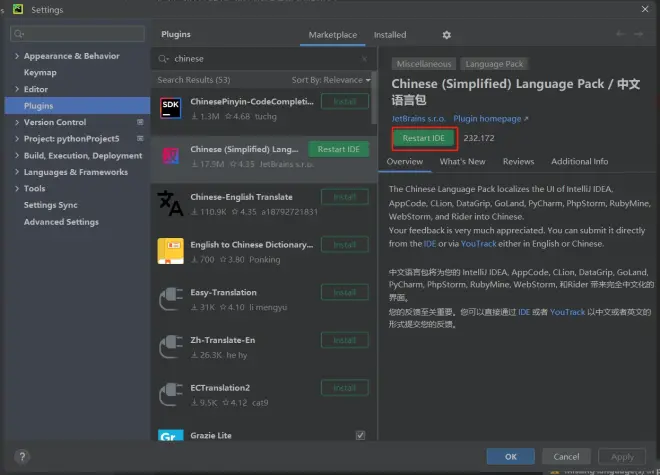Click the PyCharm logo in the title bar
660x475 pixels.
(x=18, y=9)
